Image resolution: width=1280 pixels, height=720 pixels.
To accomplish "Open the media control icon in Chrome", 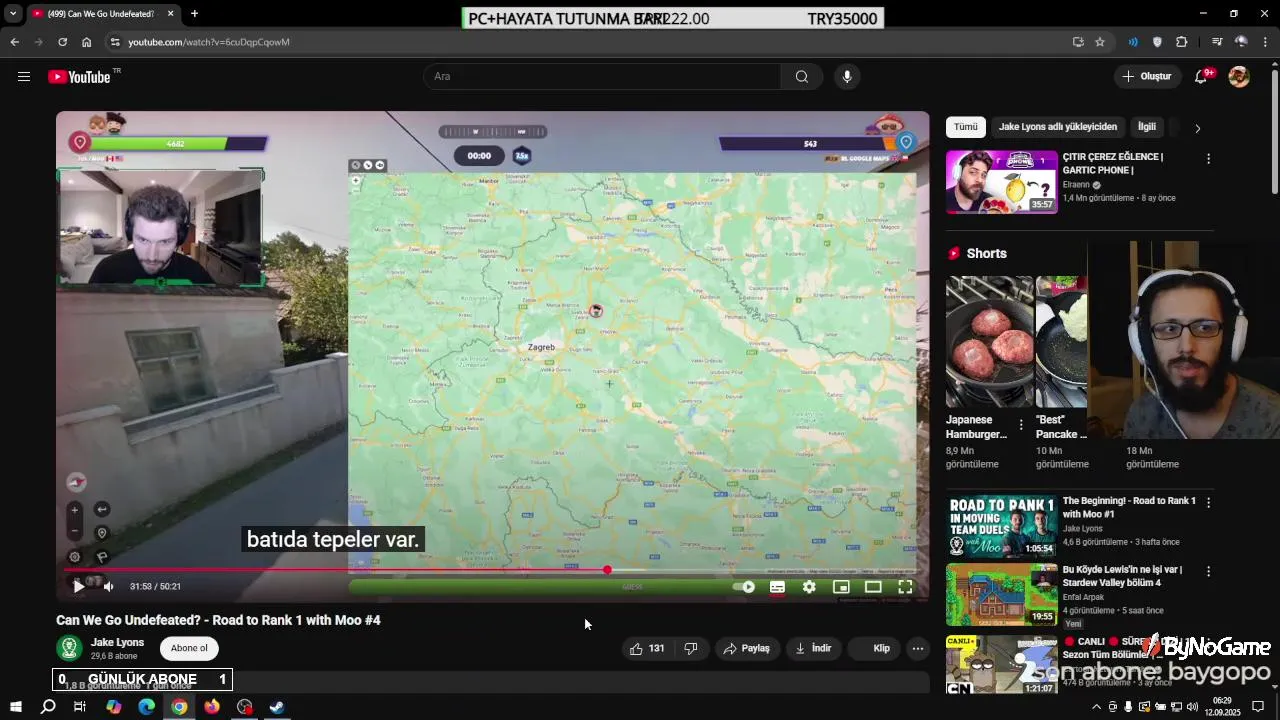I will tap(1217, 42).
